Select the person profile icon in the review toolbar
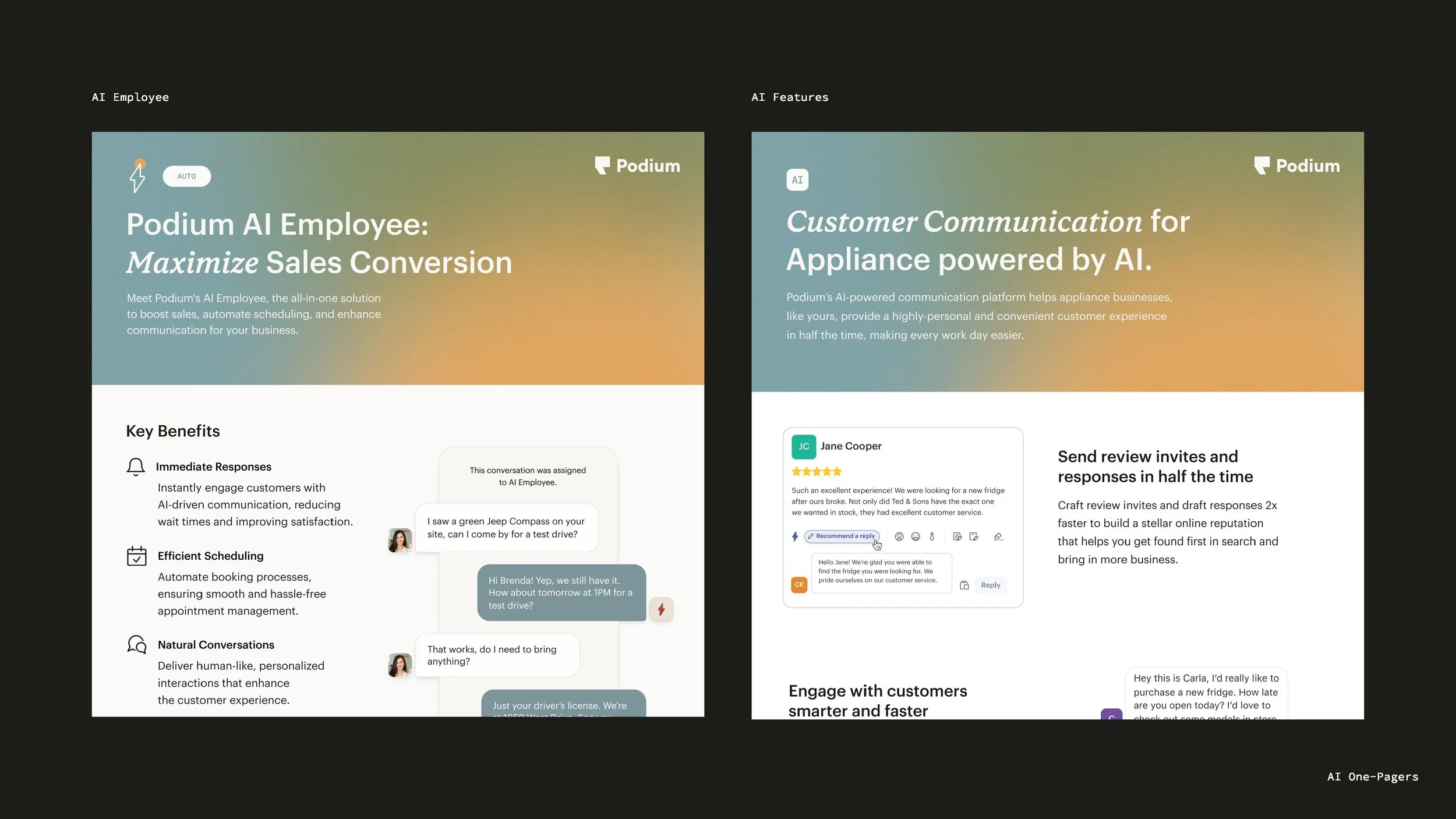 click(899, 536)
